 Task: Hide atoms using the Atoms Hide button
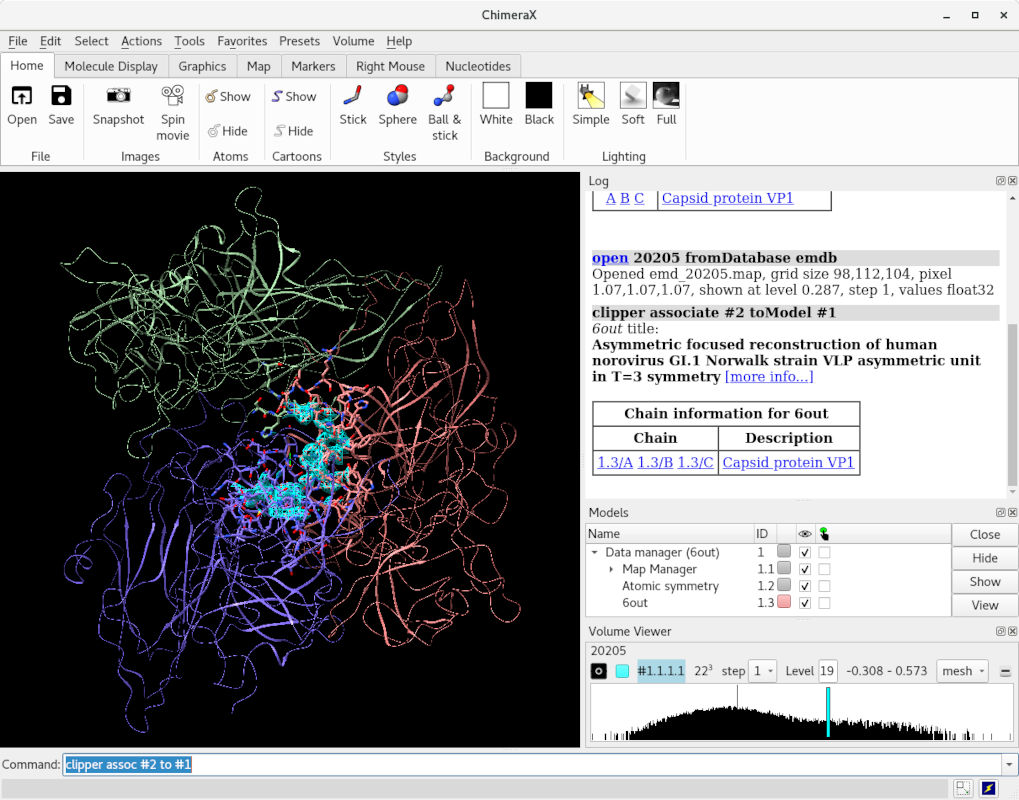(228, 131)
